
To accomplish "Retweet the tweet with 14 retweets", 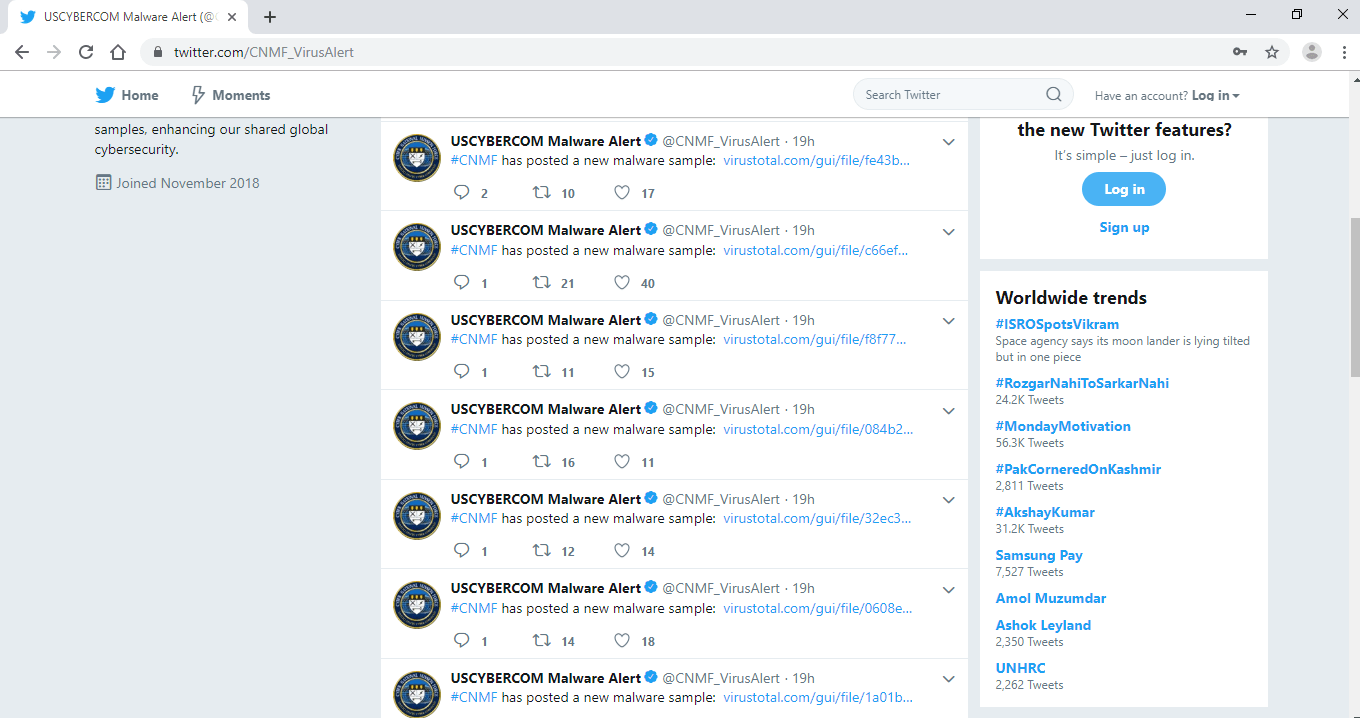I will click(x=542, y=641).
